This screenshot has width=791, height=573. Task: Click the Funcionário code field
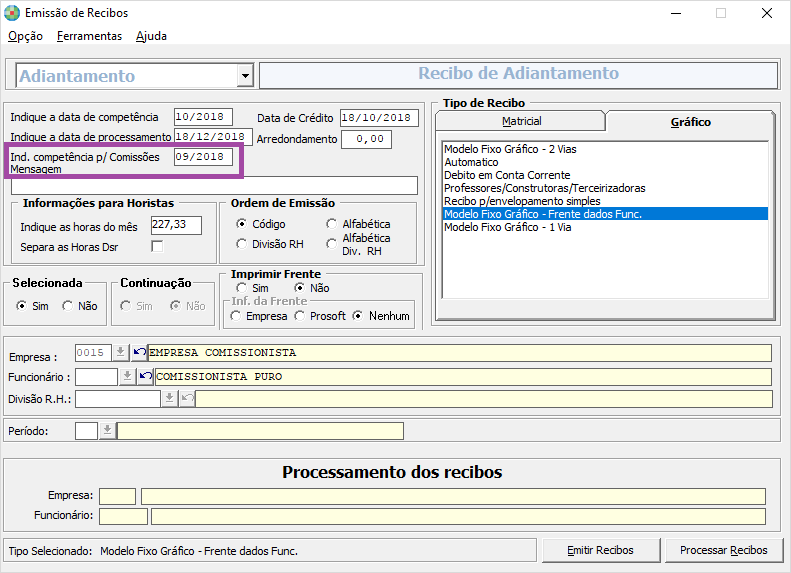(x=96, y=377)
